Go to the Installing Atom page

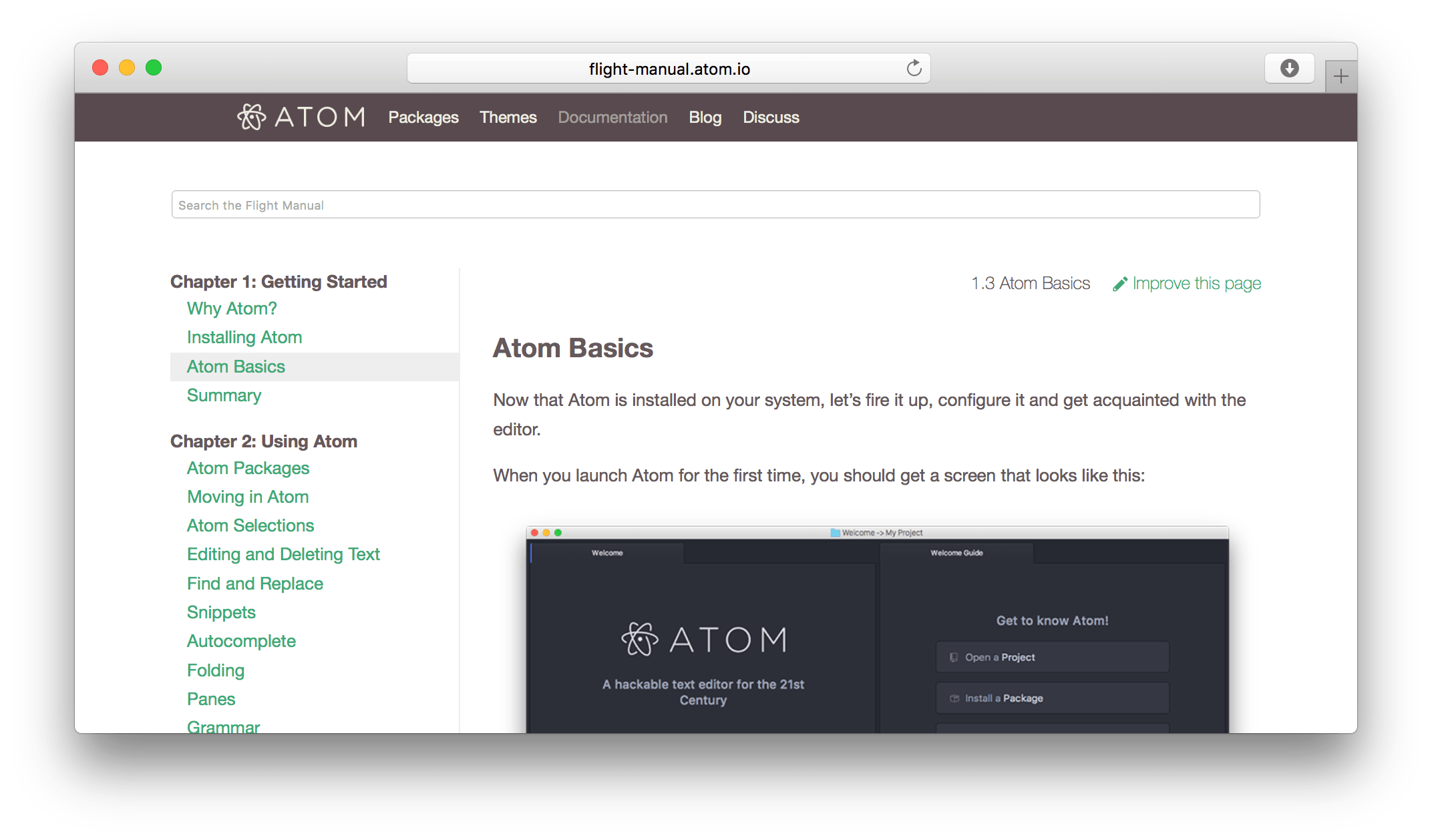[244, 337]
